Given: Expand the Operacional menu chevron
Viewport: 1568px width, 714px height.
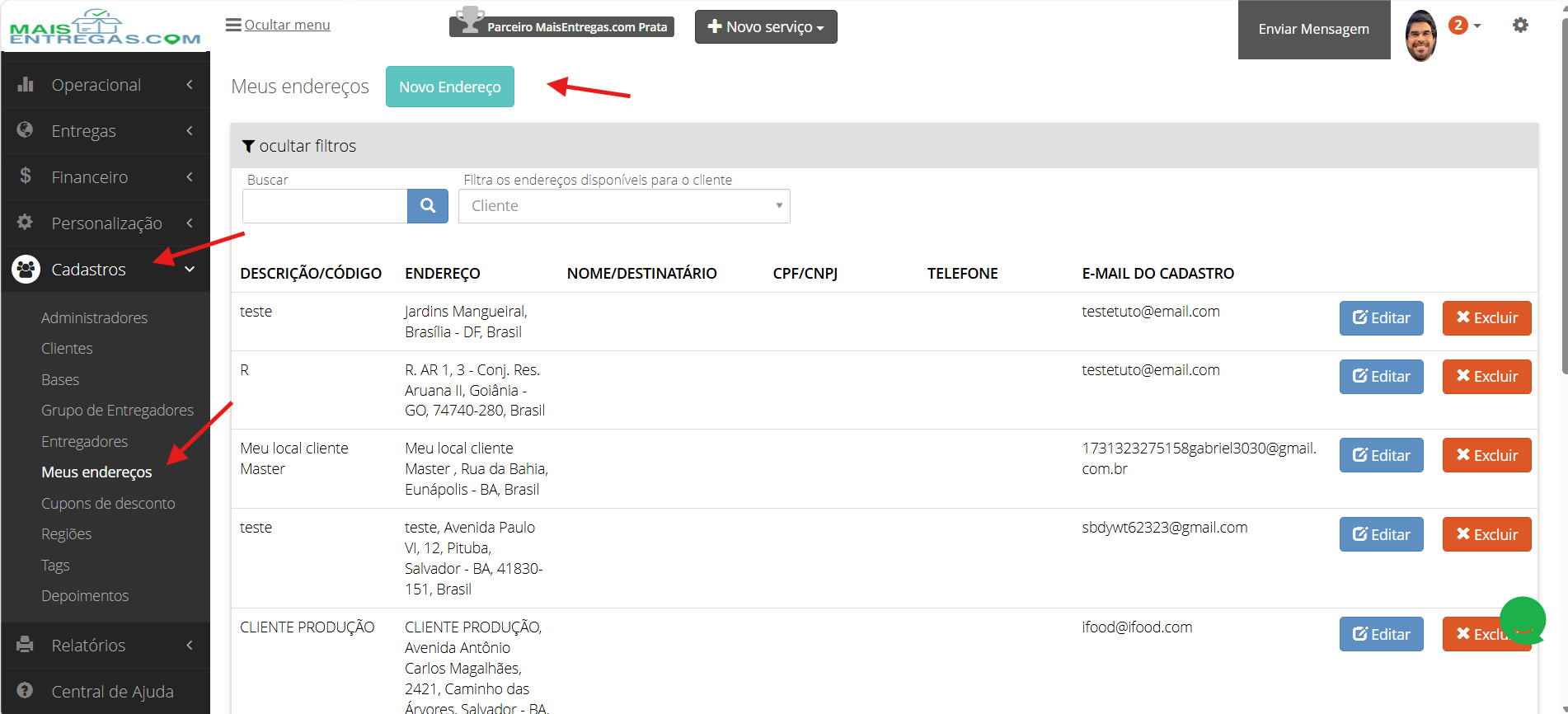Looking at the screenshot, I should click(190, 84).
